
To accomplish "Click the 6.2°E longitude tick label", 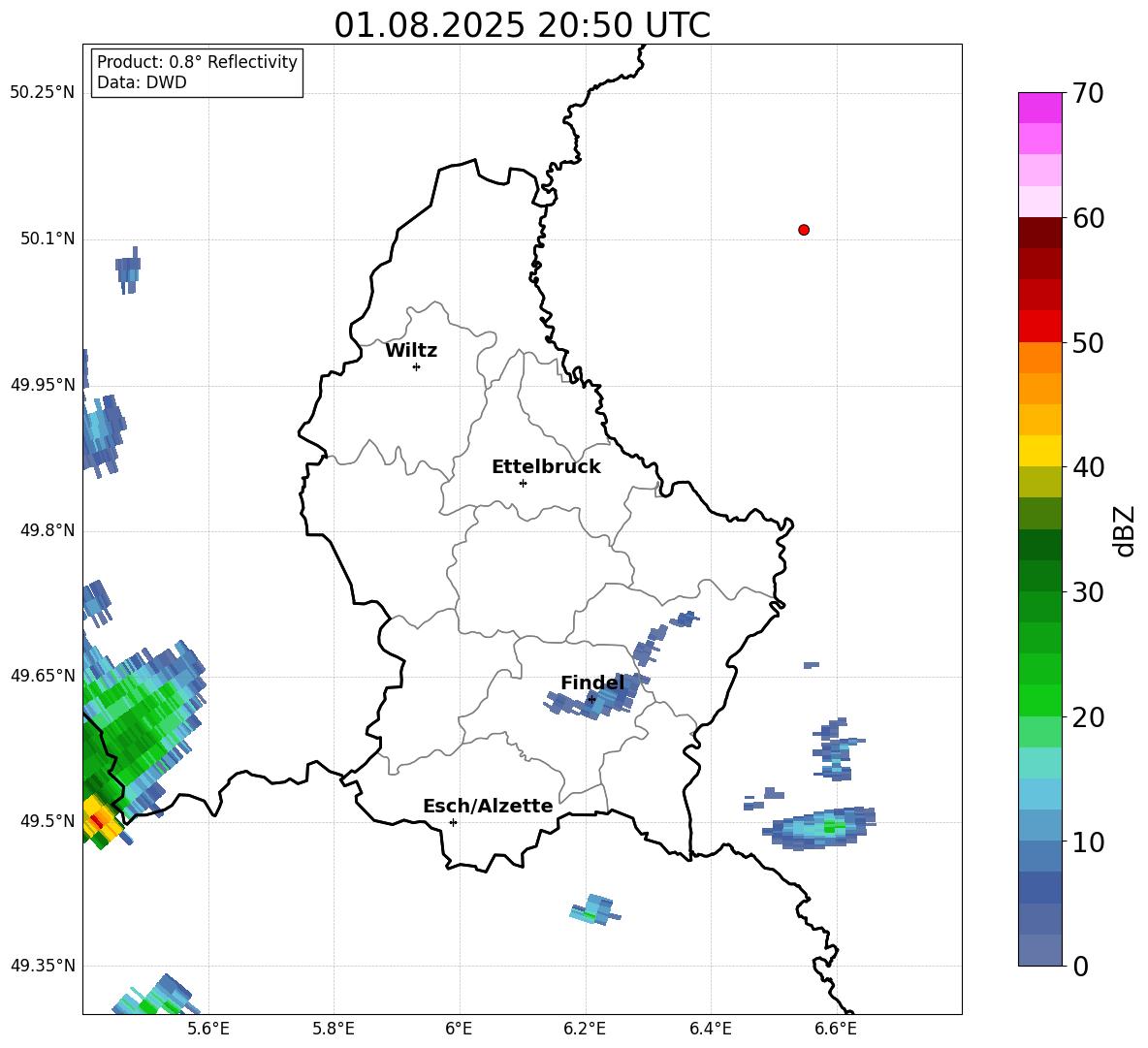I will (x=585, y=1029).
